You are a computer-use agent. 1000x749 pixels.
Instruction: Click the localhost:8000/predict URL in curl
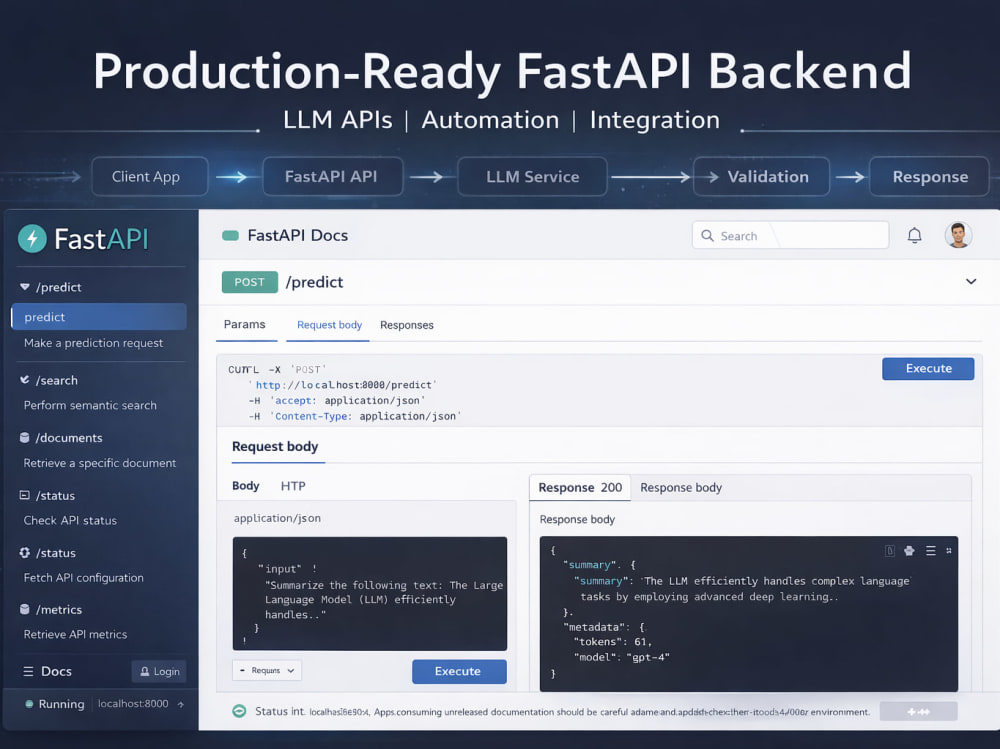(x=344, y=385)
